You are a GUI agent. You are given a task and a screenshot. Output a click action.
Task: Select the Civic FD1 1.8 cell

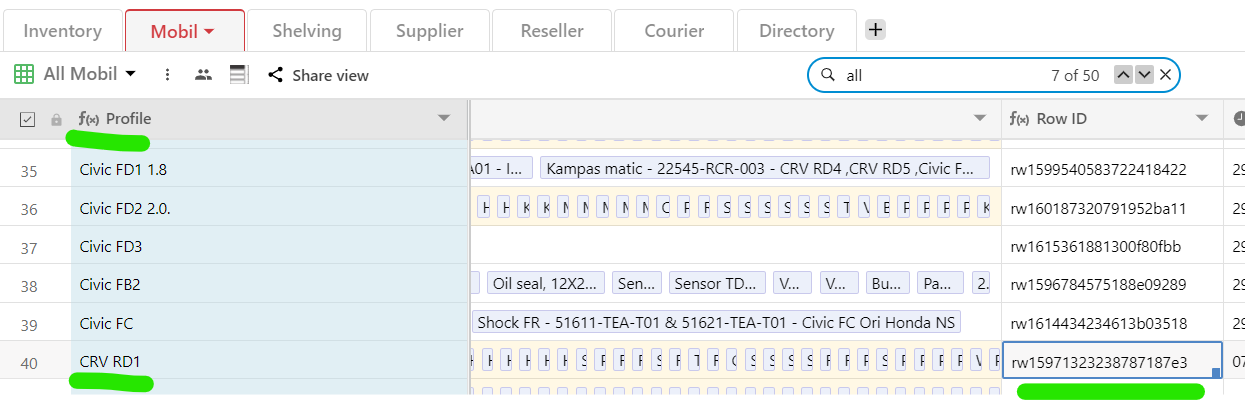tap(269, 169)
